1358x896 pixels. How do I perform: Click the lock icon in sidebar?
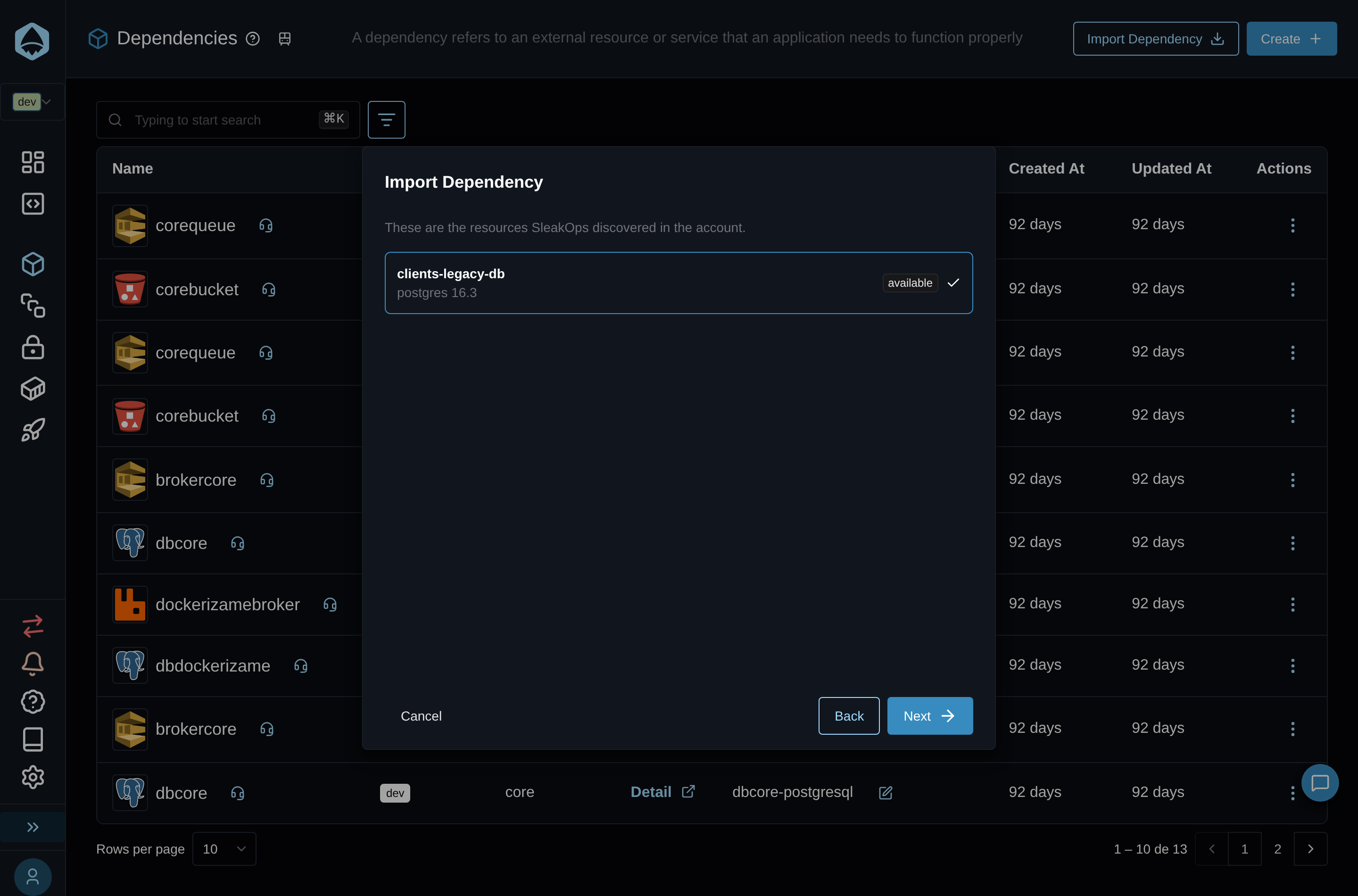33,348
